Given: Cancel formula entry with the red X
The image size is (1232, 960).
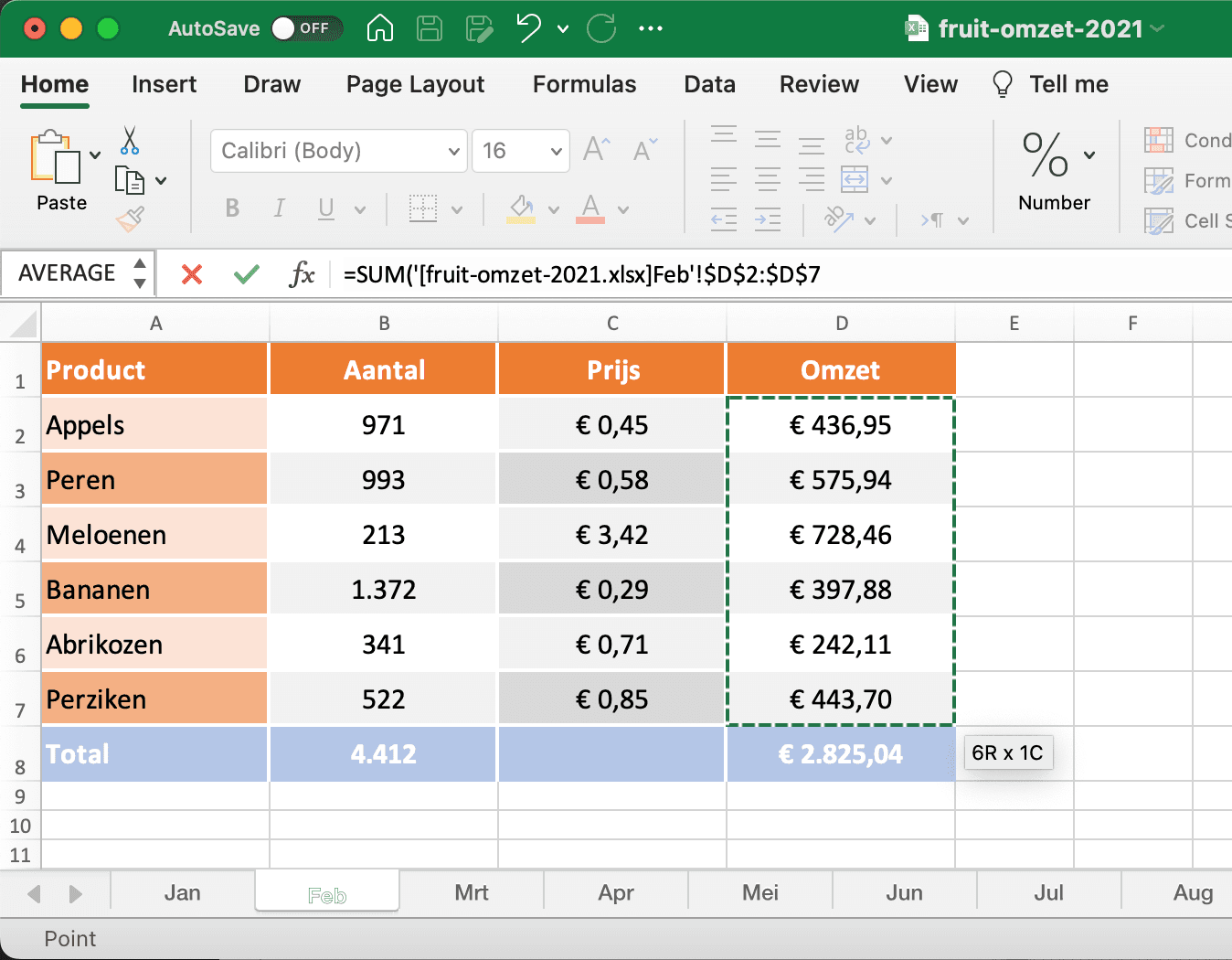Looking at the screenshot, I should (191, 272).
